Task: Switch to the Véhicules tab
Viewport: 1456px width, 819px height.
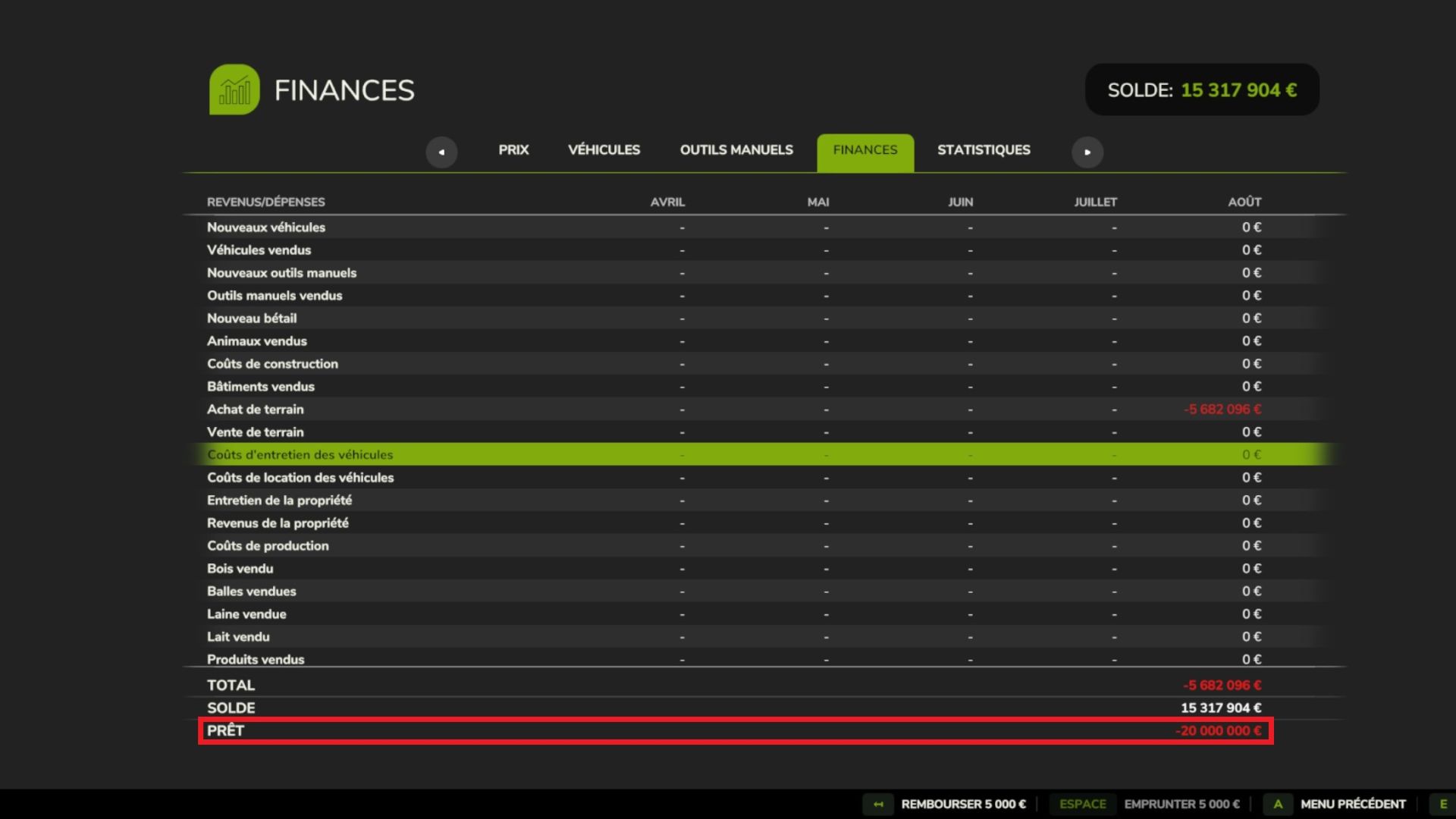Action: tap(604, 150)
